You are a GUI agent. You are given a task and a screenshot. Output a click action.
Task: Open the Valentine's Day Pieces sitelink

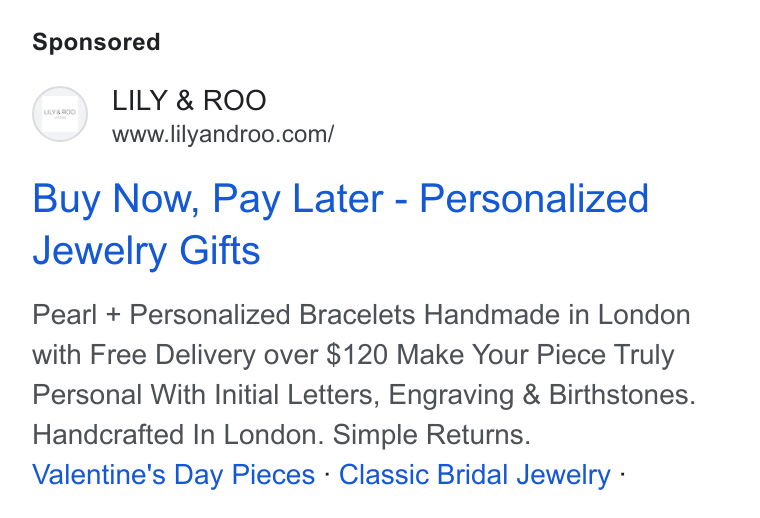point(174,474)
